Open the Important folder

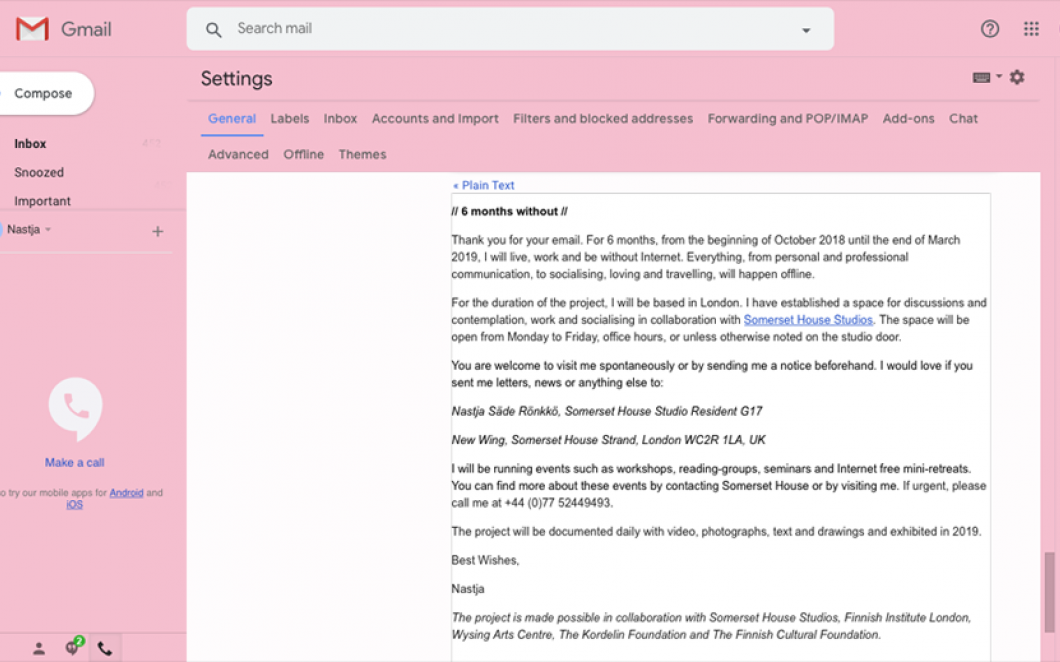coord(43,201)
